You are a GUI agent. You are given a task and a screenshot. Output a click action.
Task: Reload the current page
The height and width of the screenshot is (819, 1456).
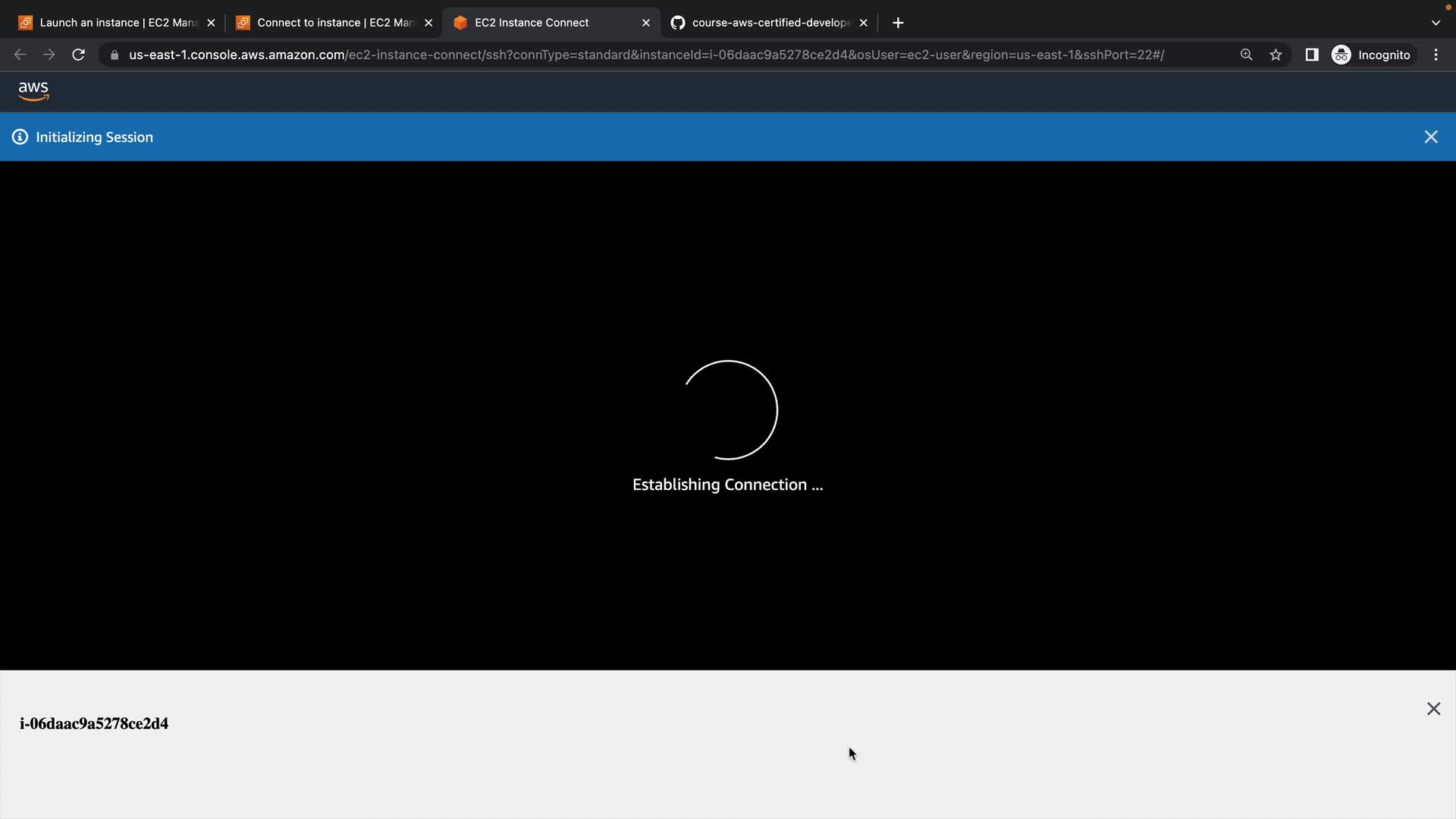[x=78, y=55]
